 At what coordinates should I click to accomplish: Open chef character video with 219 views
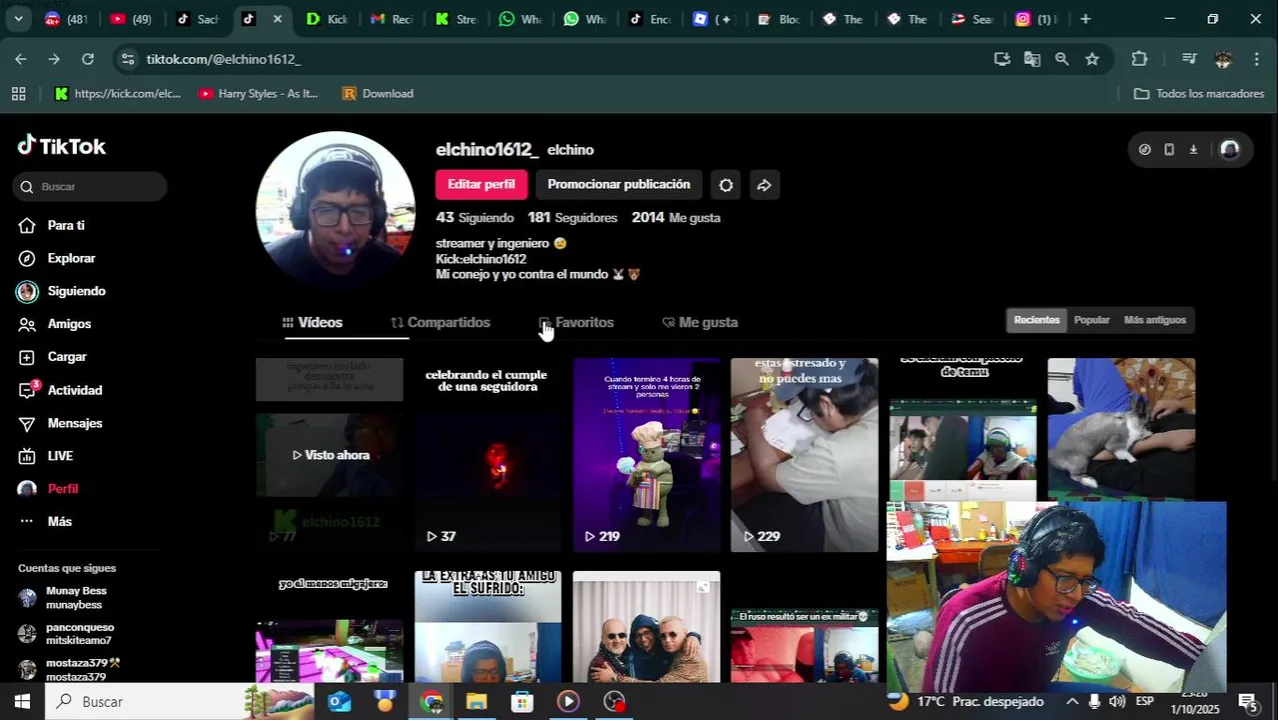[646, 455]
